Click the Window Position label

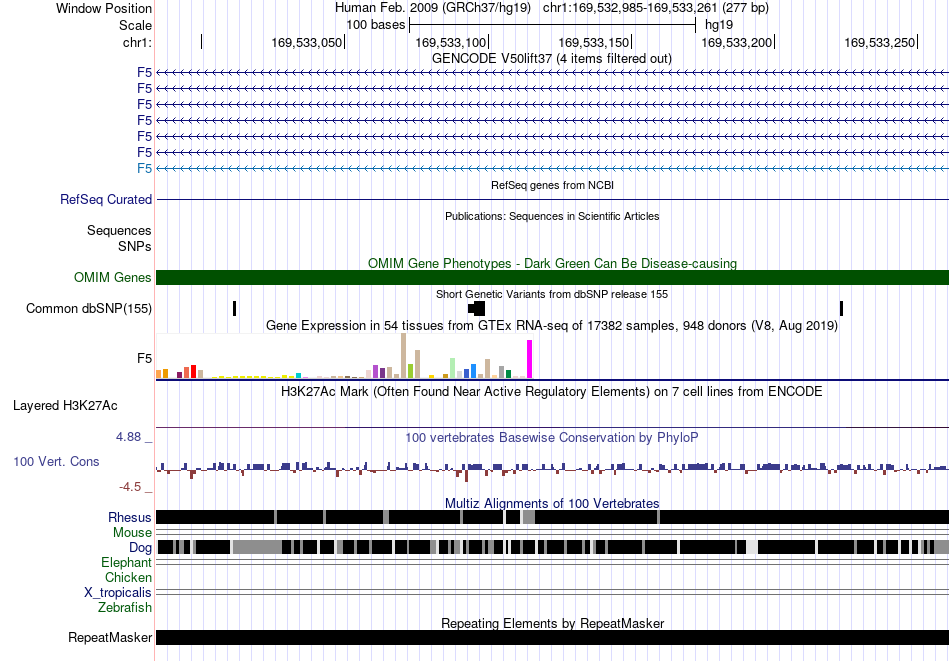click(104, 8)
